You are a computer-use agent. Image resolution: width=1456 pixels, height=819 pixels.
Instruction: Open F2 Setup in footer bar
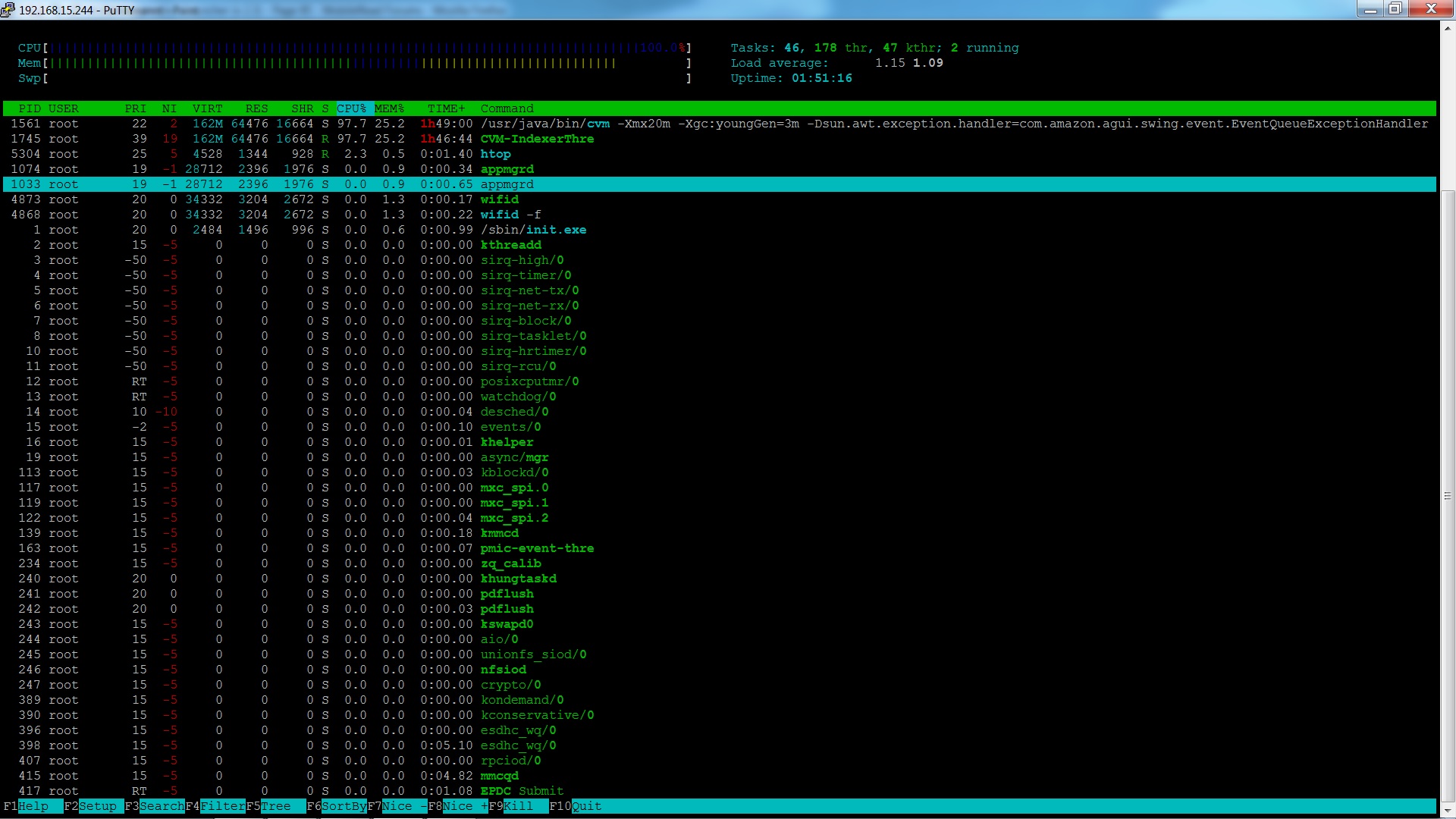point(98,806)
